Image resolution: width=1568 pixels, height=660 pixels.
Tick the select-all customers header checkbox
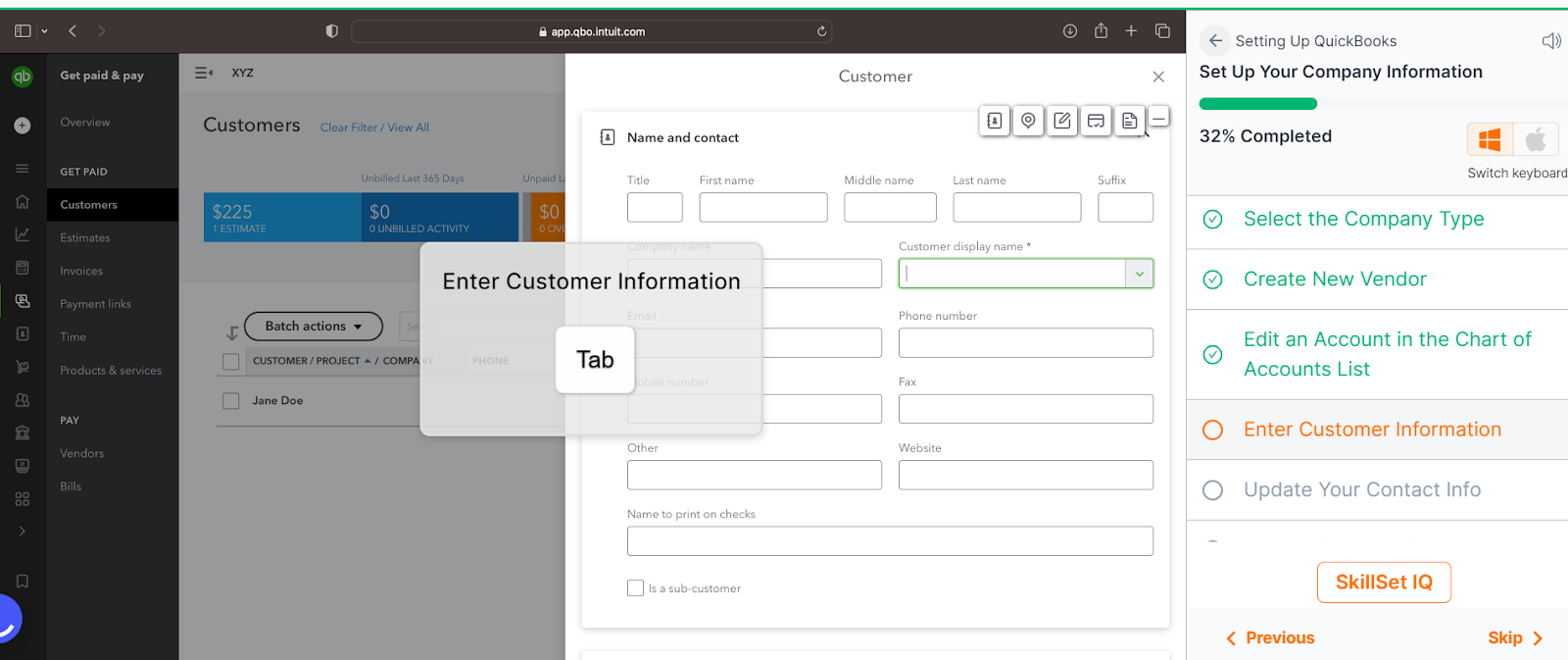[x=231, y=362]
